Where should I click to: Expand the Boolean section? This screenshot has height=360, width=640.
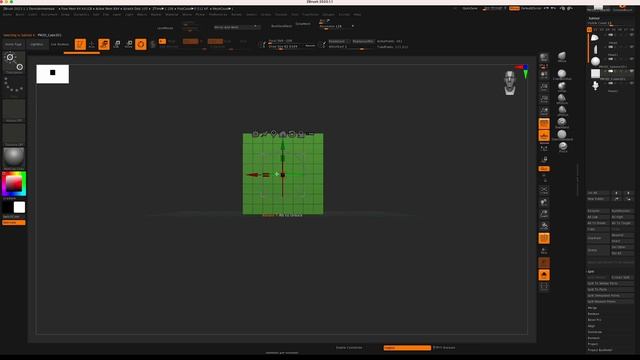point(593,314)
